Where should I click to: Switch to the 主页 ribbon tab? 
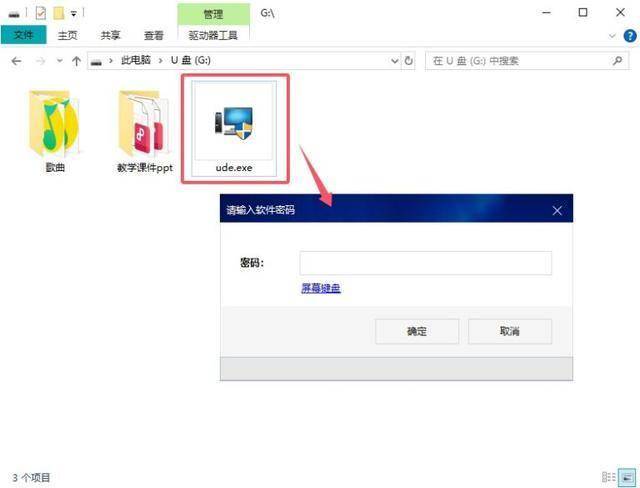[x=67, y=35]
